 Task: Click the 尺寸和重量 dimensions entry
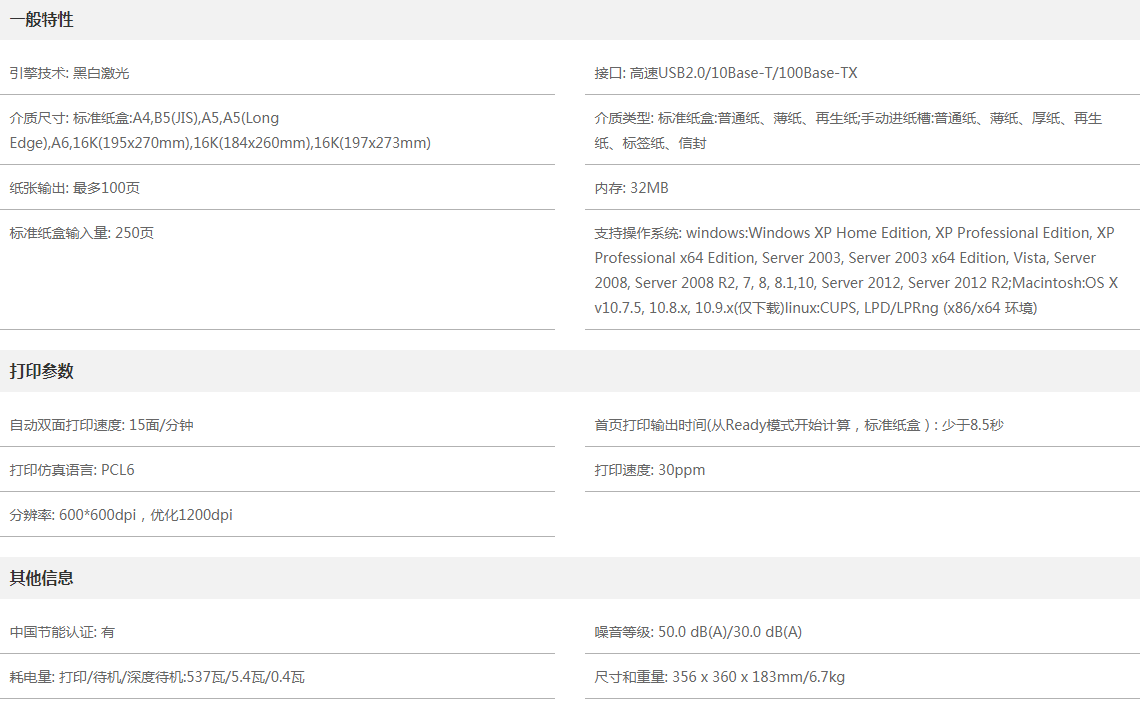[x=720, y=677]
